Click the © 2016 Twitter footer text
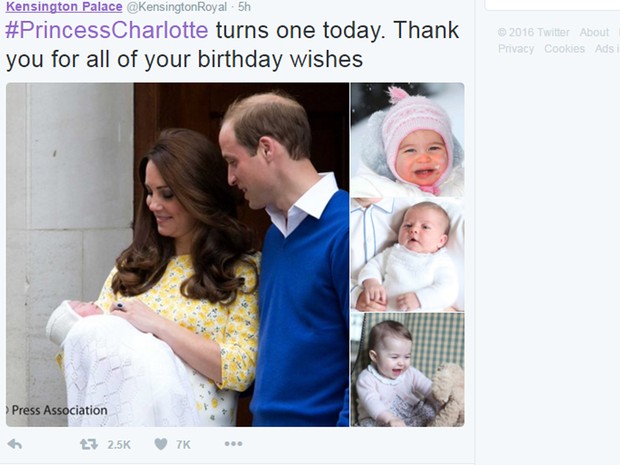This screenshot has width=620, height=465. [533, 32]
